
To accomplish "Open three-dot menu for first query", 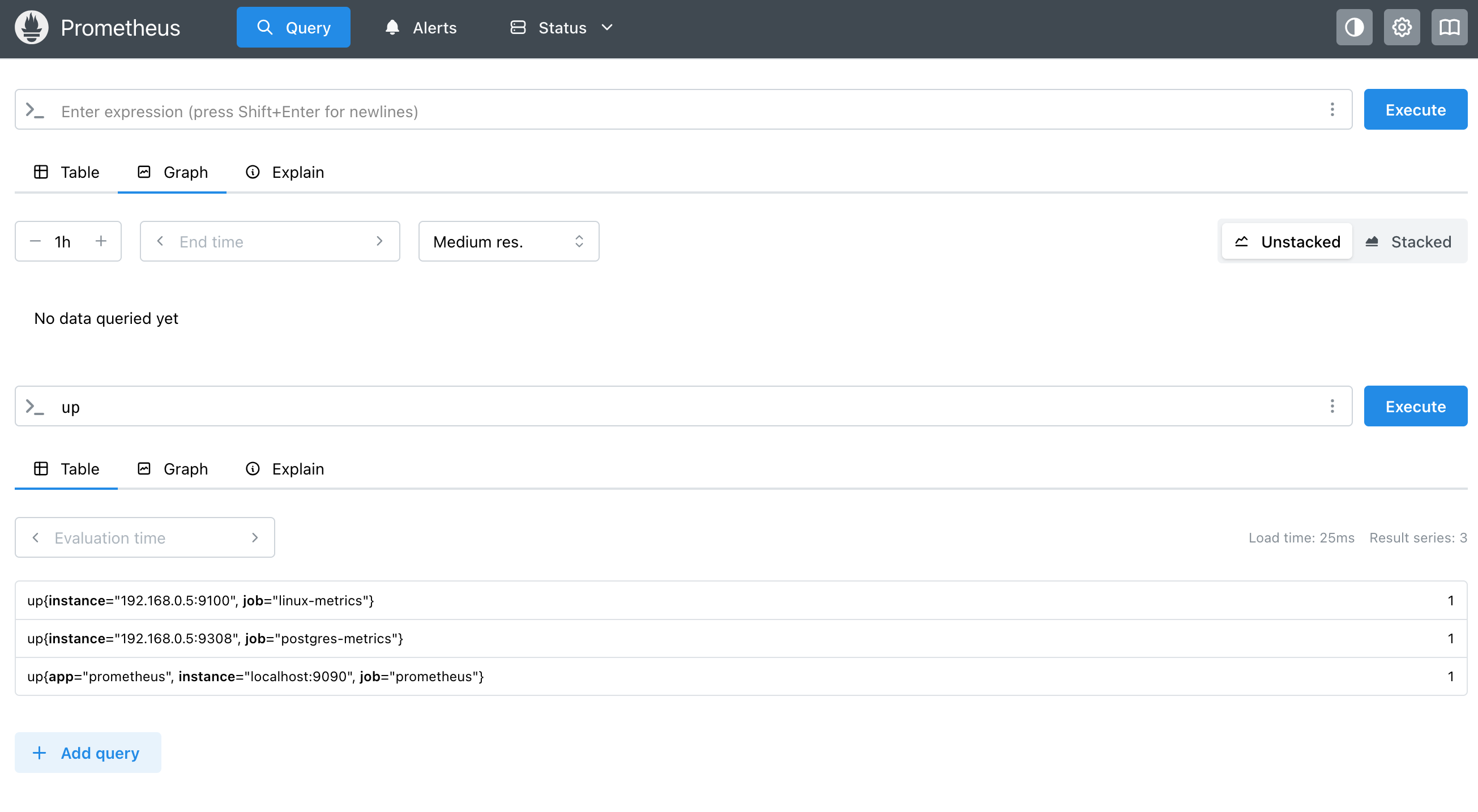I will tap(1332, 110).
